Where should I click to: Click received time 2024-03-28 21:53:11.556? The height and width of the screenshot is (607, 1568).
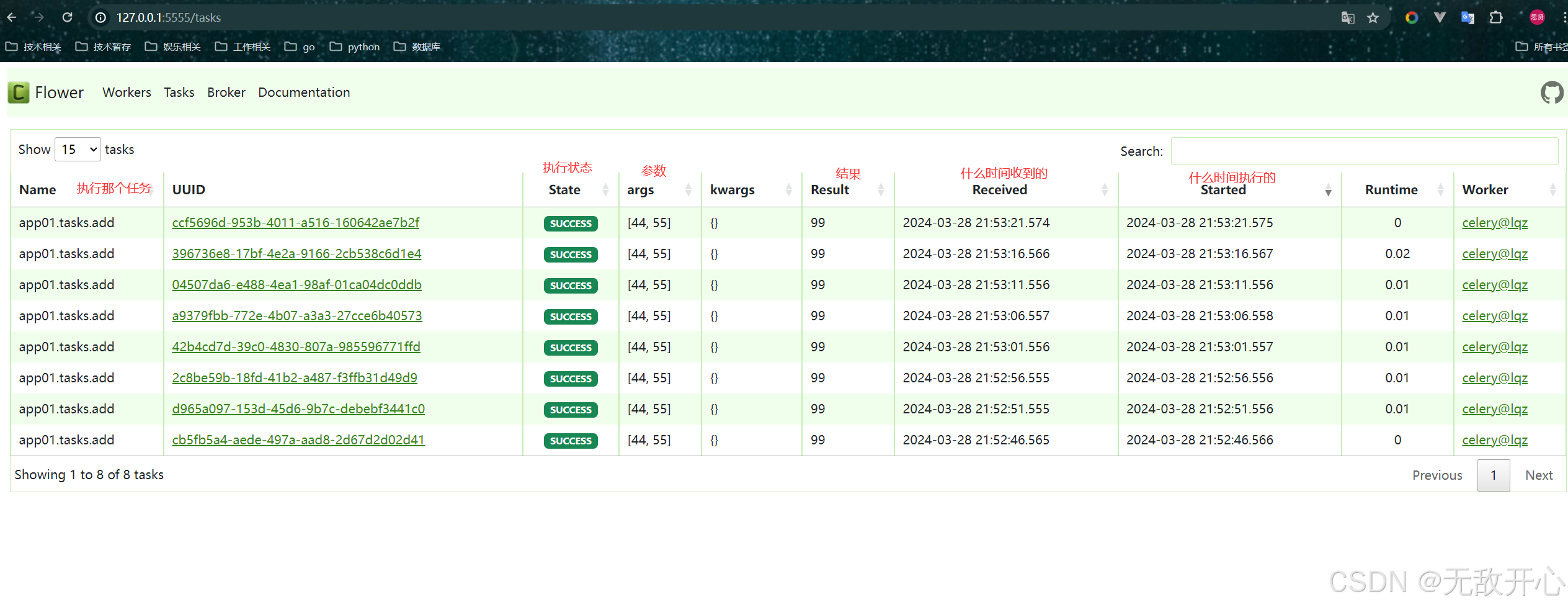pos(976,285)
